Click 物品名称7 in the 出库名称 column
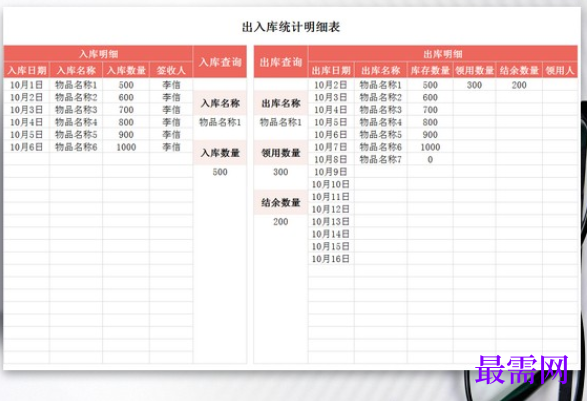This screenshot has width=587, height=401. [x=380, y=160]
